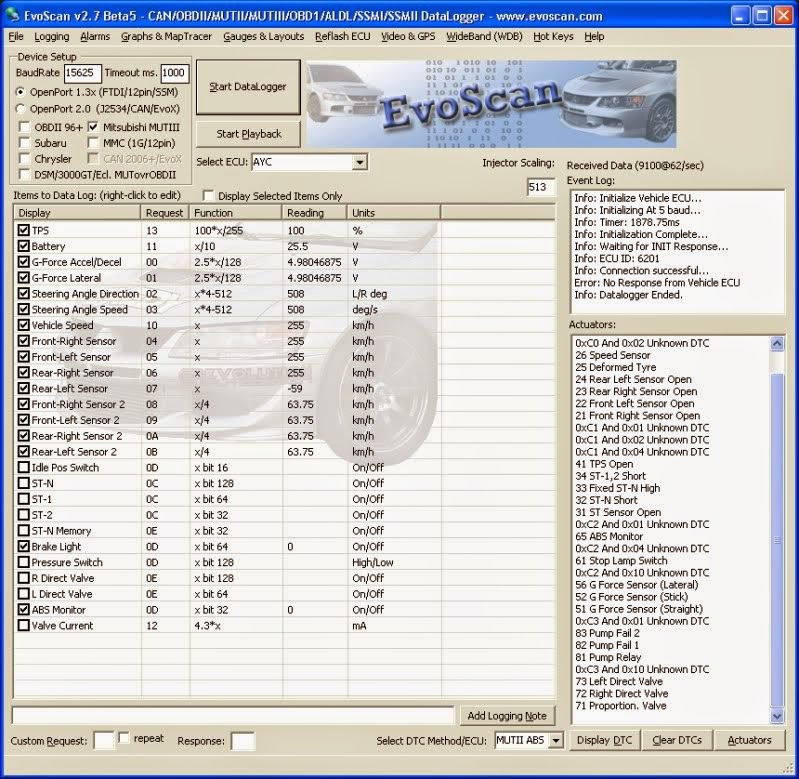The width and height of the screenshot is (799, 779).
Task: Select '41 TPS Open' entry
Action: pos(604,464)
